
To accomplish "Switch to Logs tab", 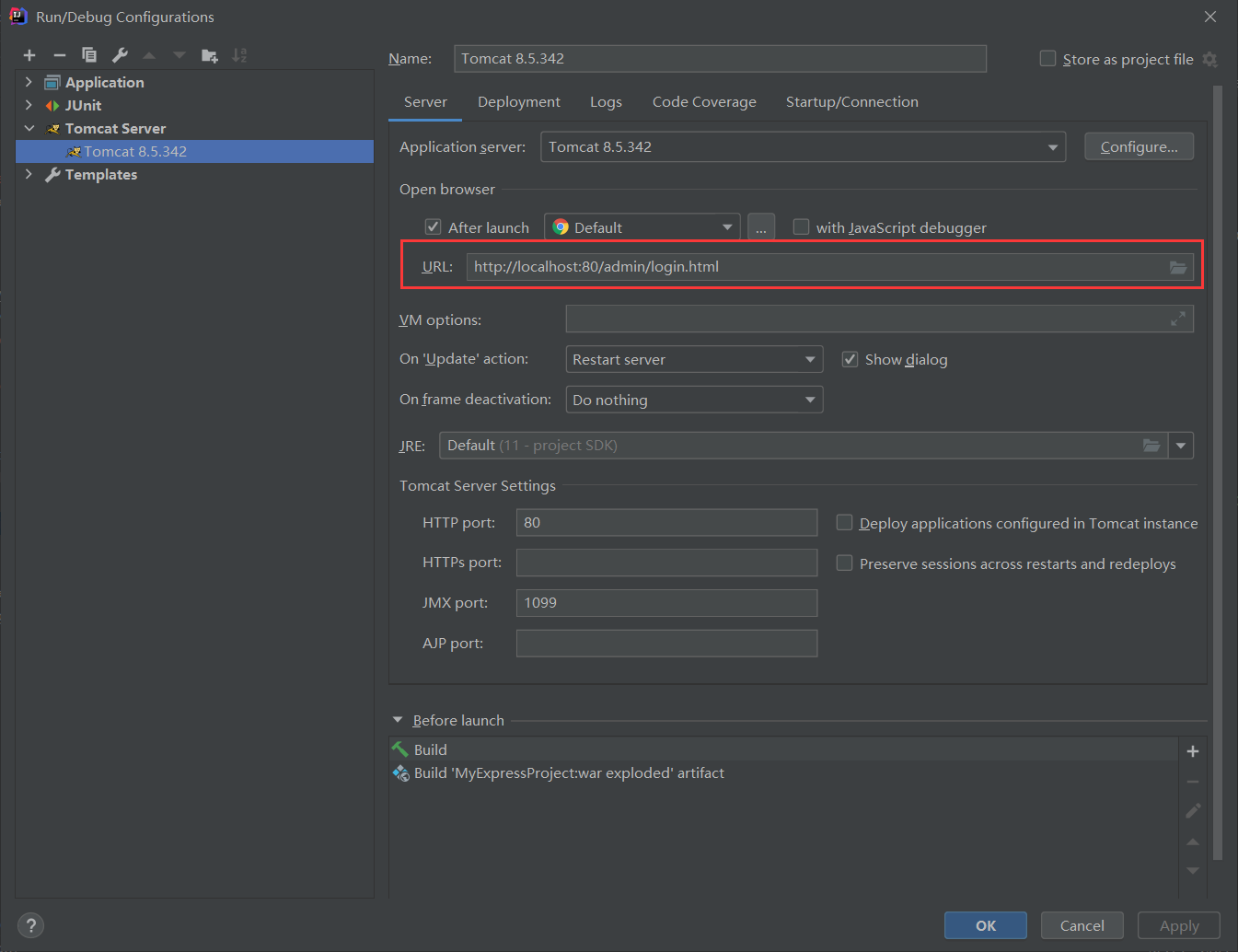I will pyautogui.click(x=606, y=102).
